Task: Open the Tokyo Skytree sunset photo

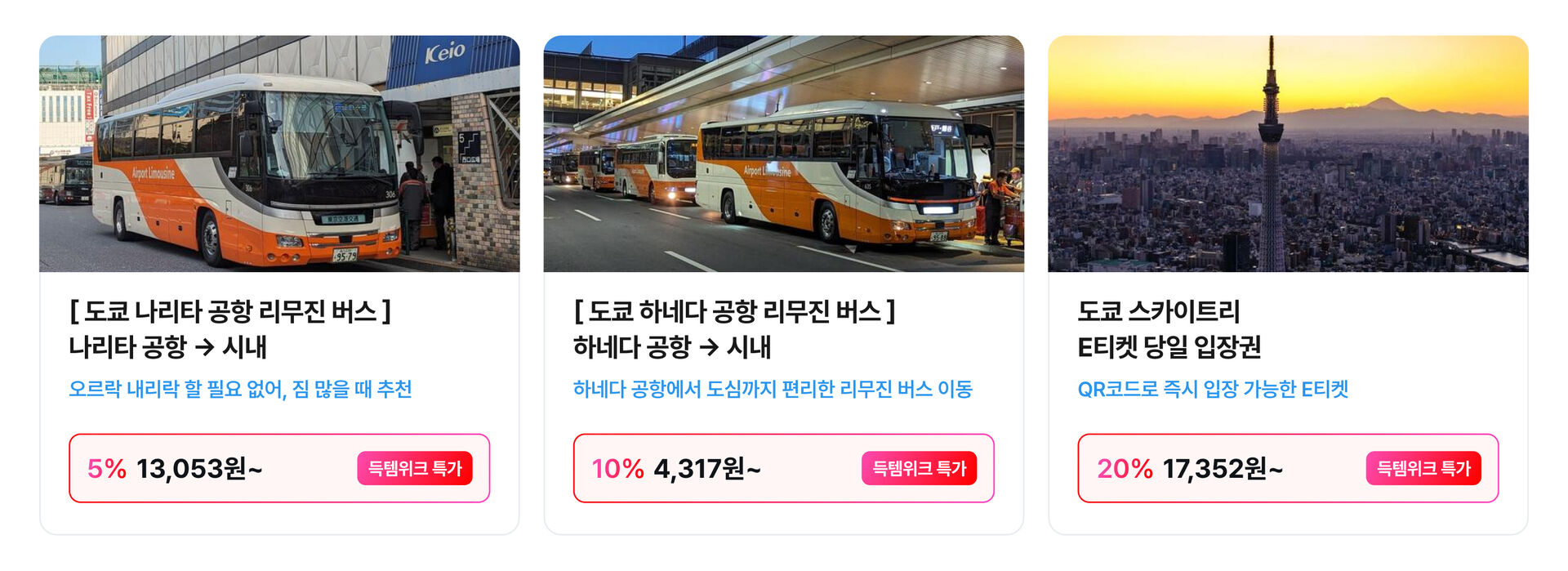Action: [x=1288, y=154]
